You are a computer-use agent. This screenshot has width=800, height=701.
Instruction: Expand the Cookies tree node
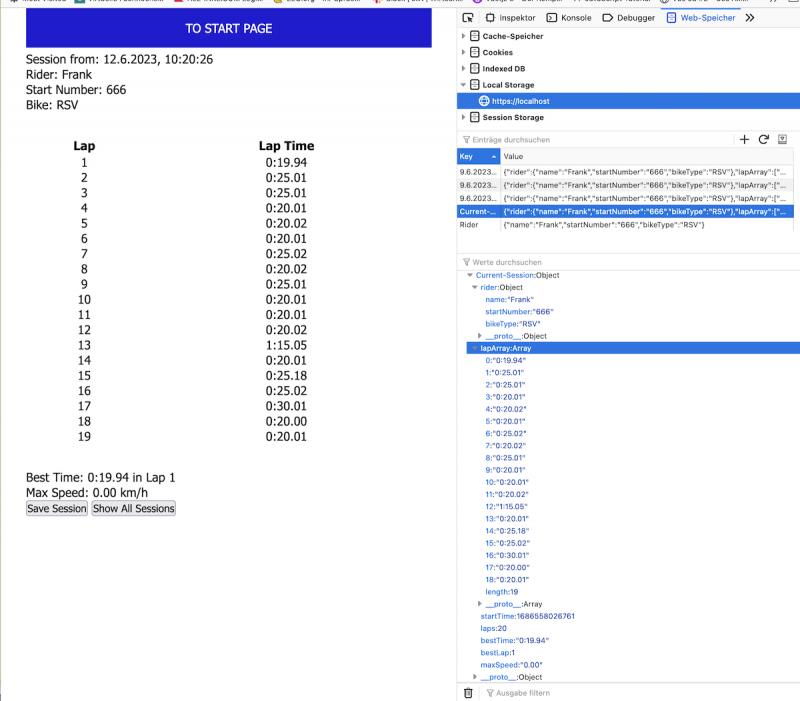pyautogui.click(x=463, y=53)
